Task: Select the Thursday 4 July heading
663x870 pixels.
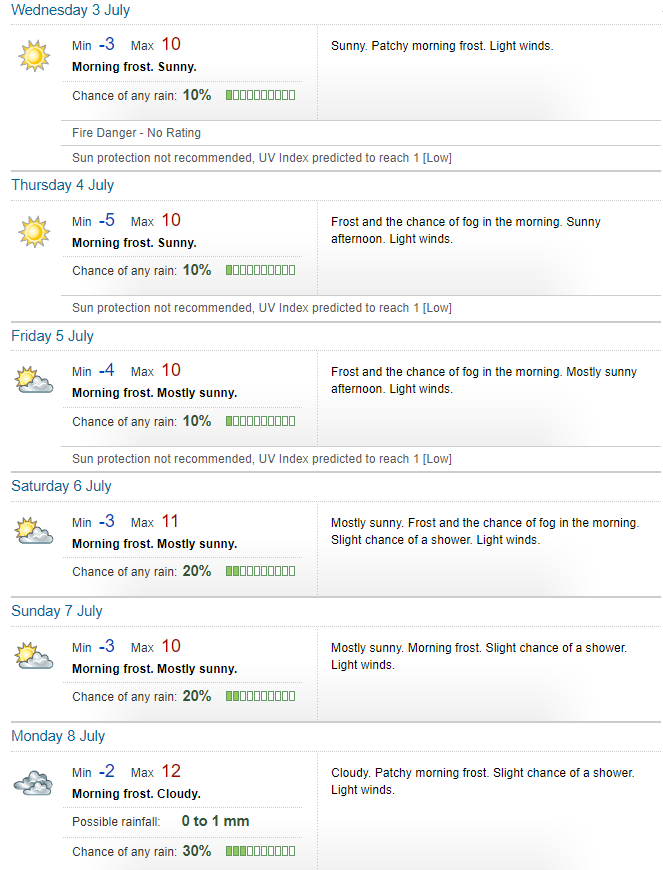Action: point(63,185)
